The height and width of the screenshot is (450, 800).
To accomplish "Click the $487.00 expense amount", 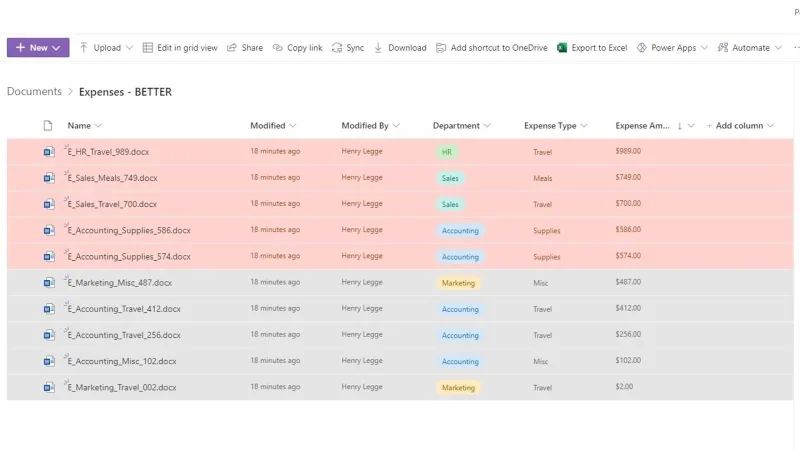I will pos(628,282).
